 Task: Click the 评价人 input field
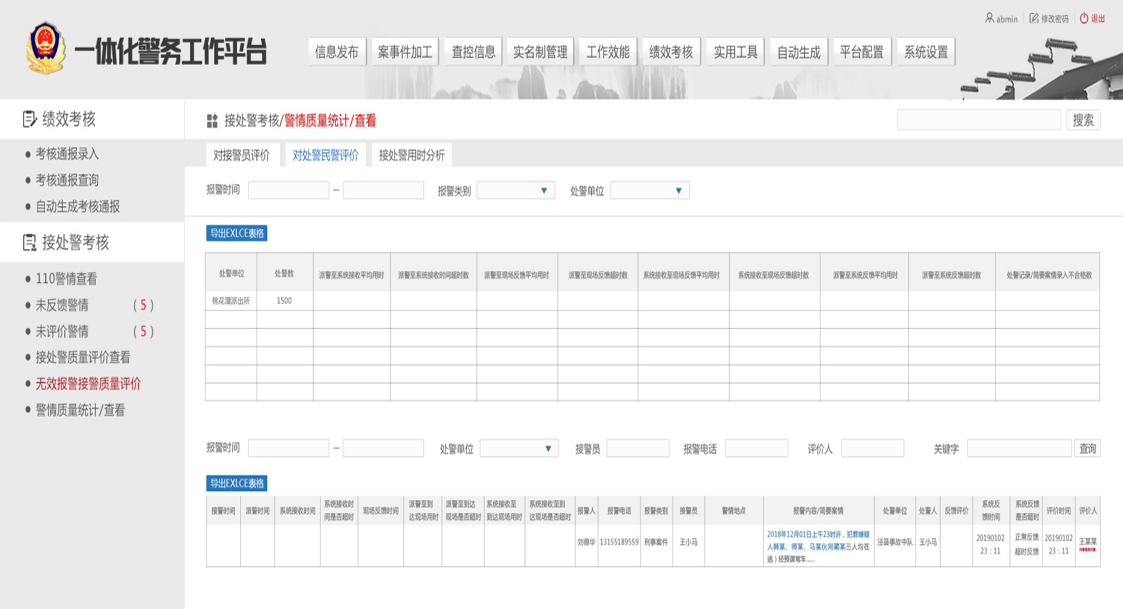pyautogui.click(x=872, y=449)
